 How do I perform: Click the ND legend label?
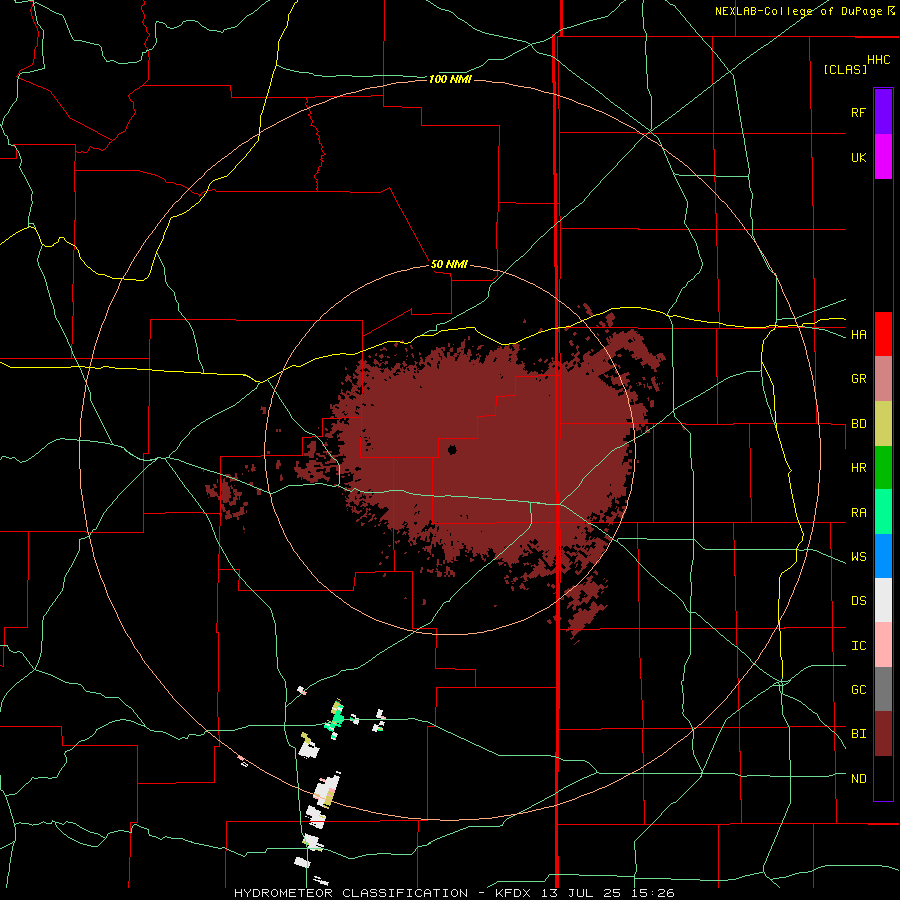858,779
